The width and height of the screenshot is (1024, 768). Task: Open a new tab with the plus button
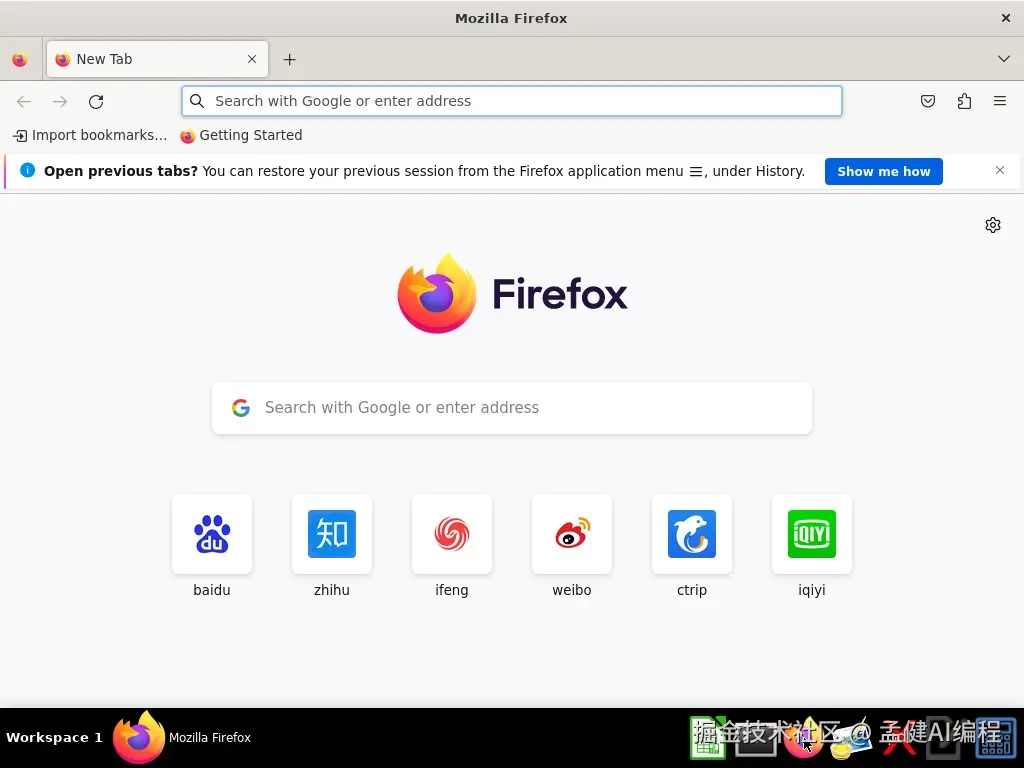coord(289,59)
